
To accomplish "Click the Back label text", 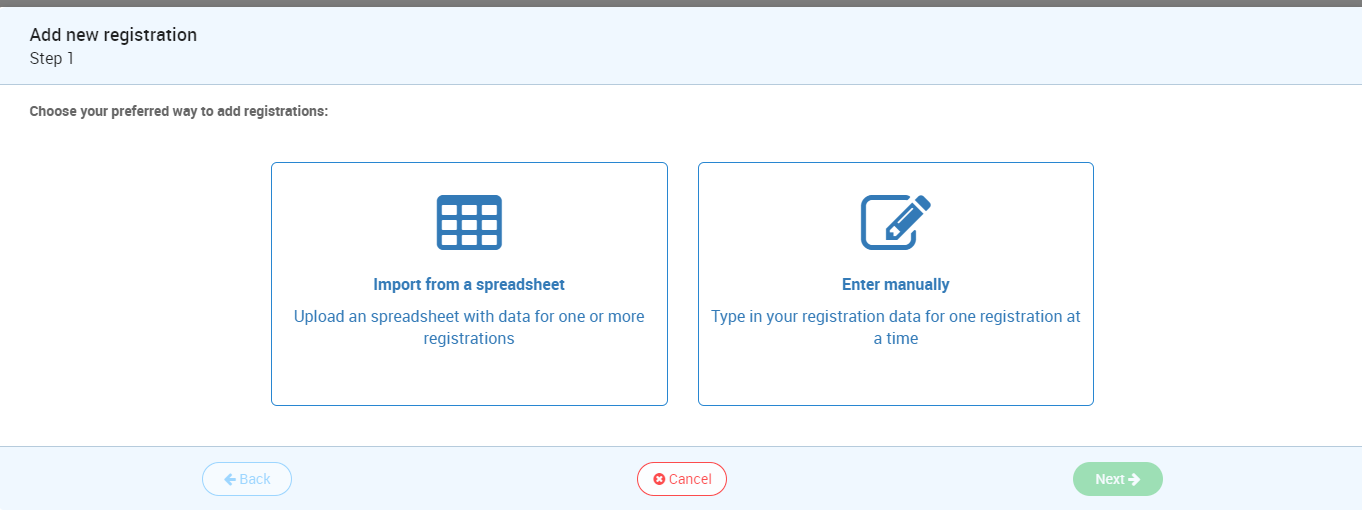I will (255, 479).
